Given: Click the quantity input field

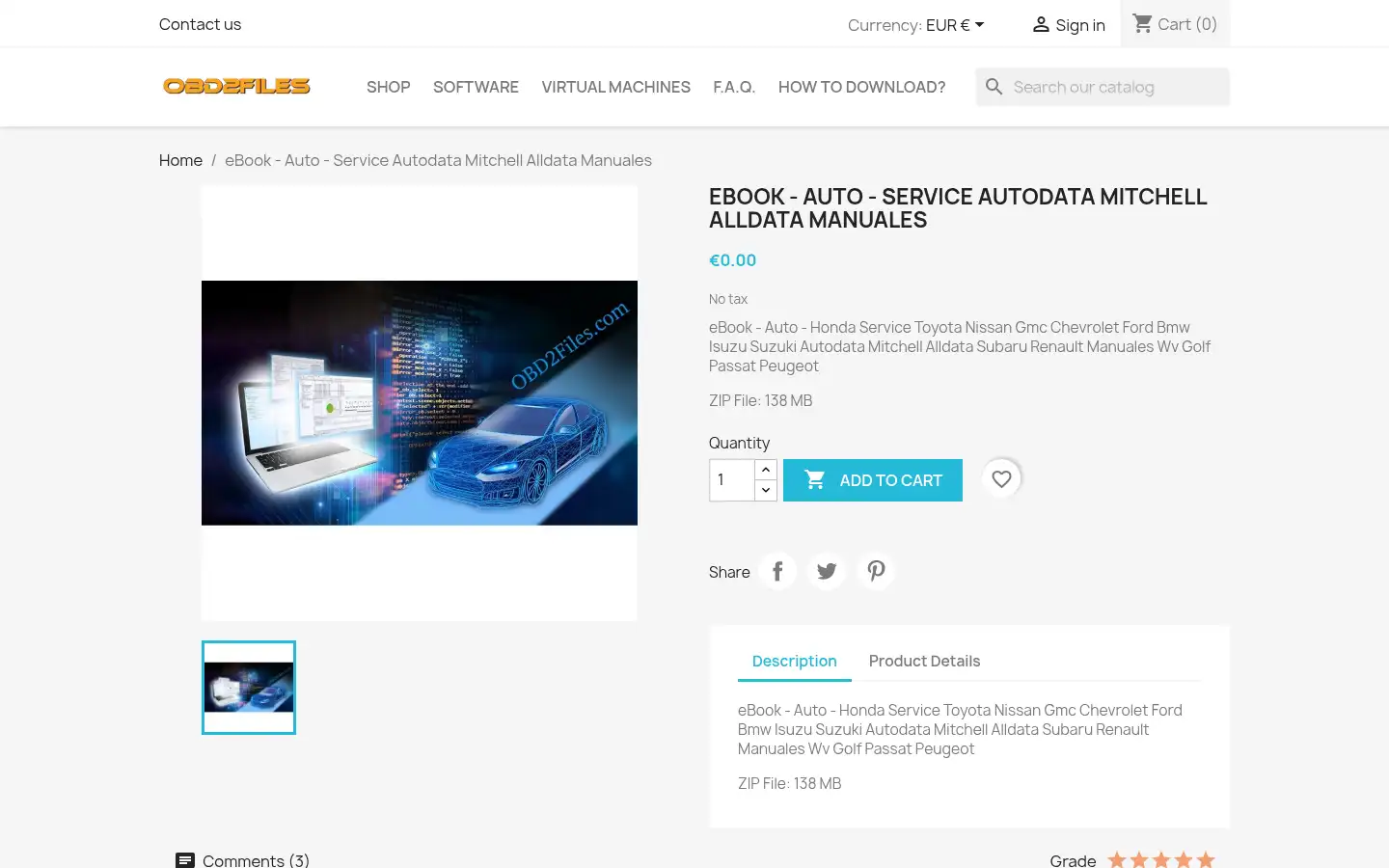Looking at the screenshot, I should pyautogui.click(x=732, y=480).
